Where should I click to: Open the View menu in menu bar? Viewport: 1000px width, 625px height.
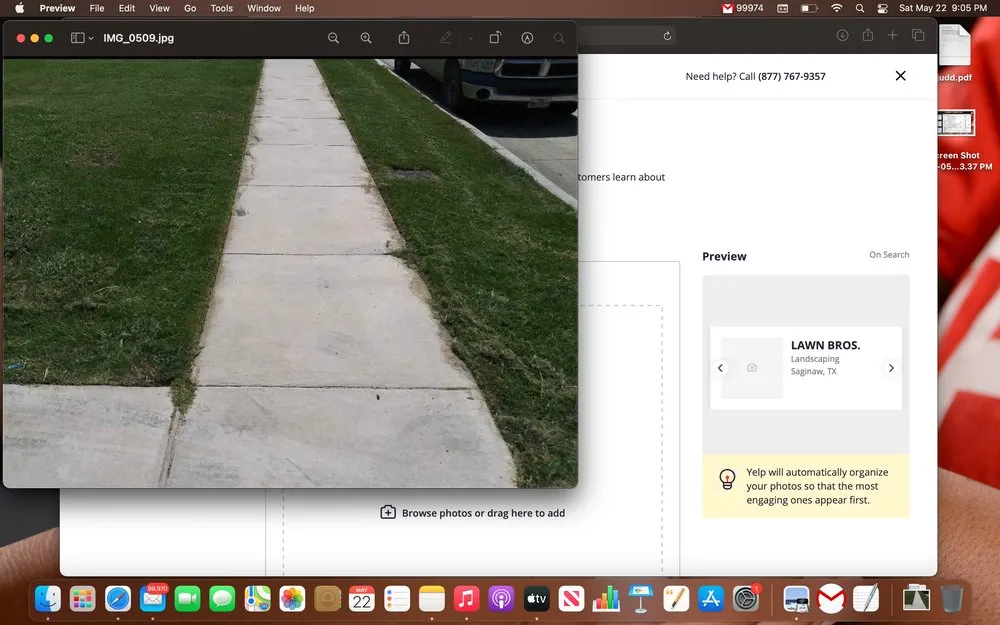tap(159, 8)
